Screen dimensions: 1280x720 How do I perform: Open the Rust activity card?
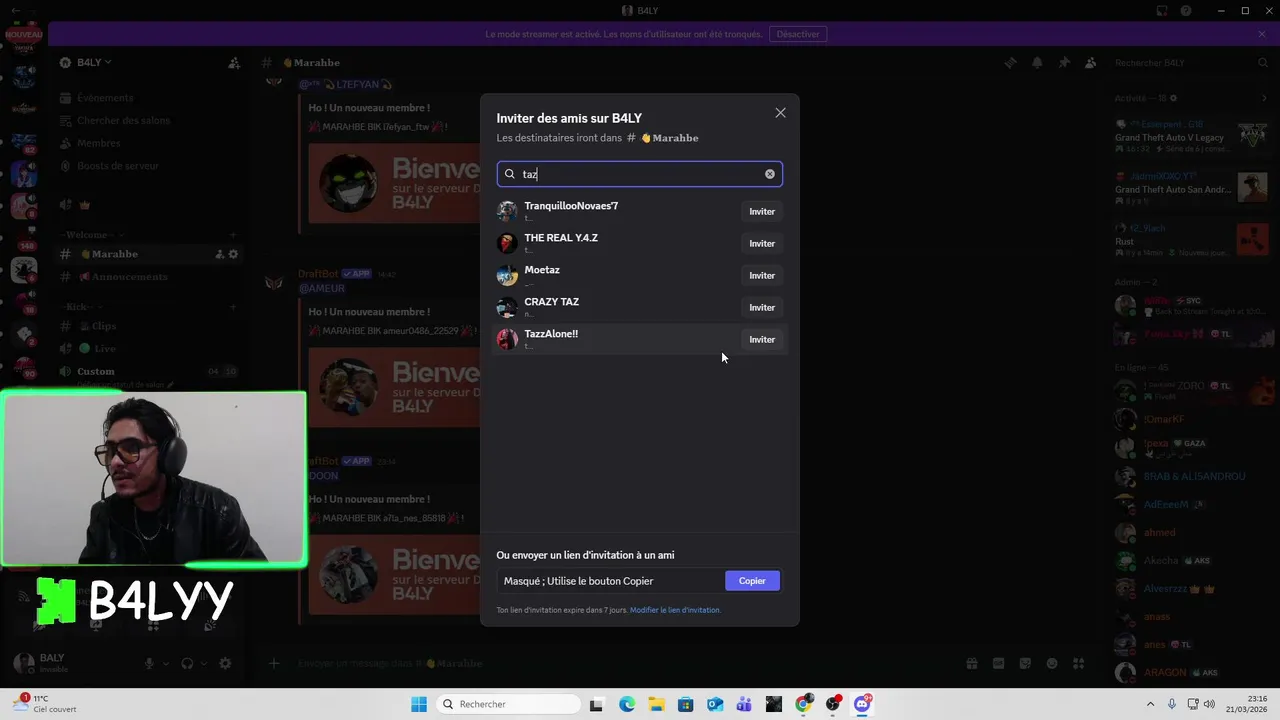point(1192,240)
